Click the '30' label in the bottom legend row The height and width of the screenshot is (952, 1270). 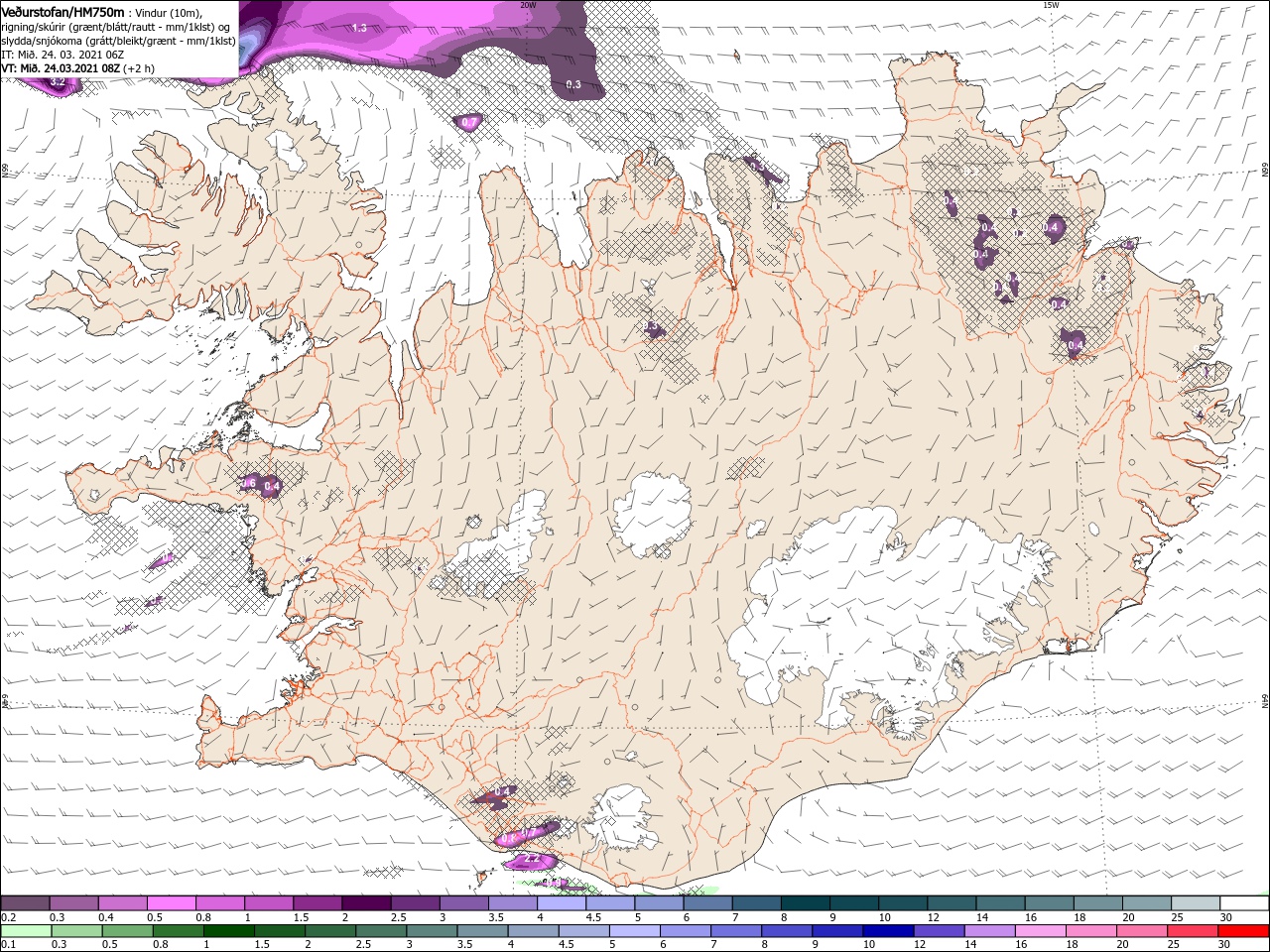pyautogui.click(x=1225, y=945)
